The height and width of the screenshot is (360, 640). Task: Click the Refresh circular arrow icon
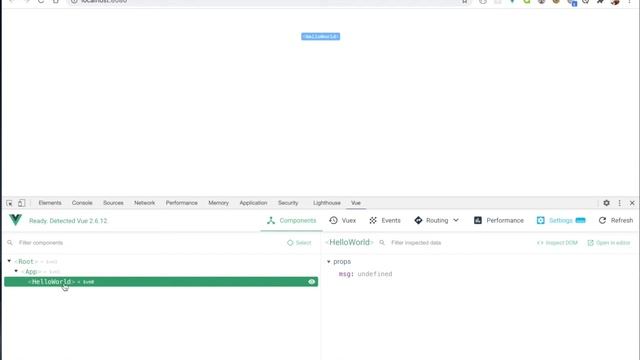[x=602, y=220]
